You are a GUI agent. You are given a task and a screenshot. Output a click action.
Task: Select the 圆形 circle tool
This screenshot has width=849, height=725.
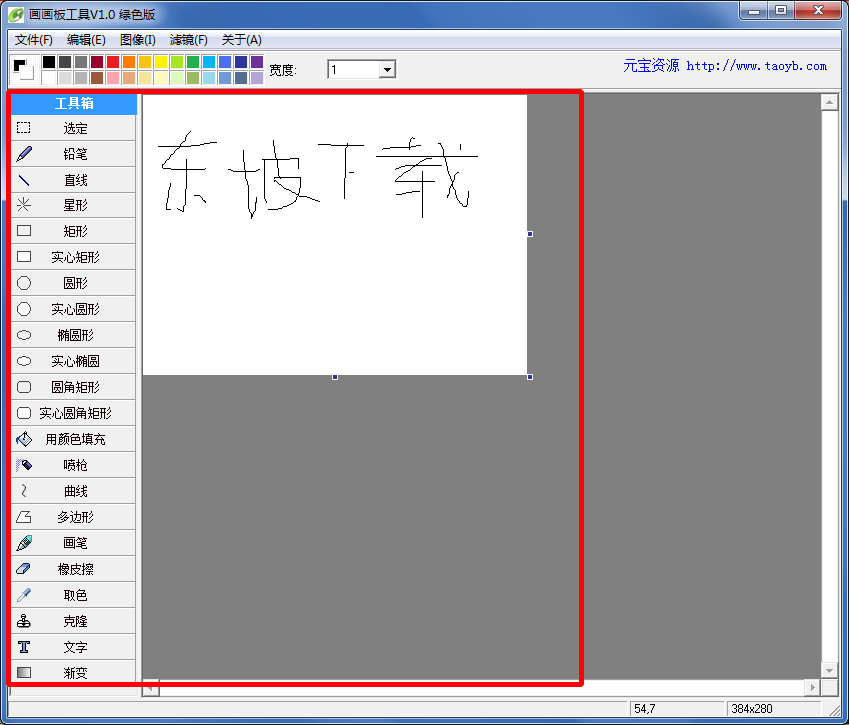click(x=73, y=283)
